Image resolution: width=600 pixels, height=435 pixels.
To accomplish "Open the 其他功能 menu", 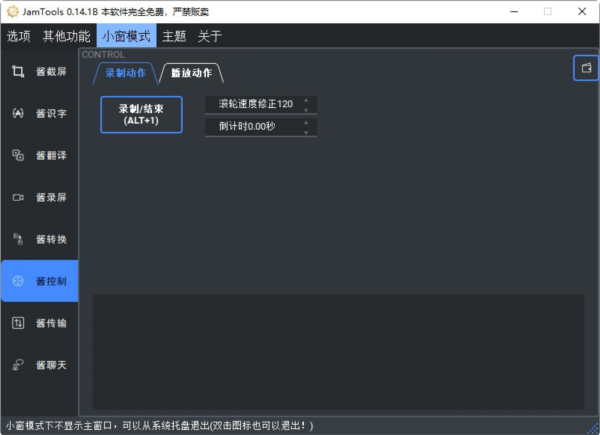I will tap(66, 36).
